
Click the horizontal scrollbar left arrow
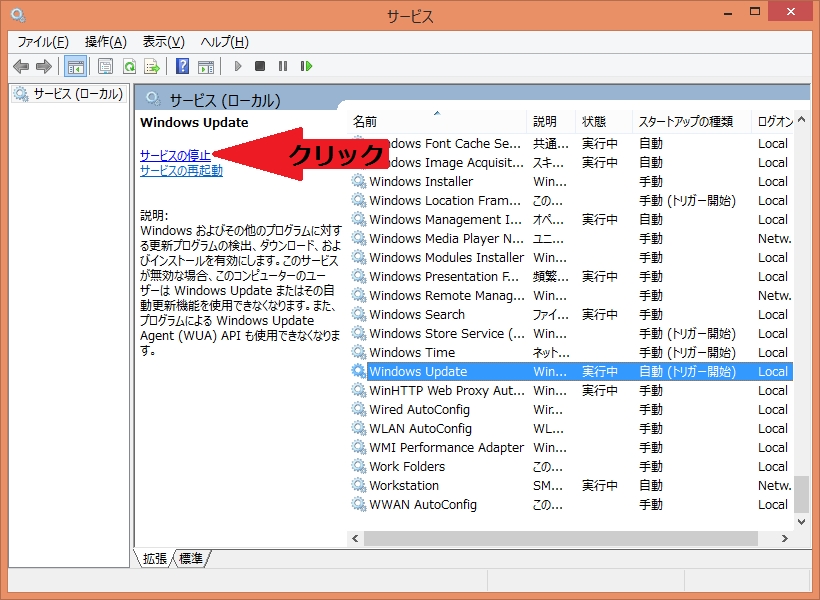[x=356, y=538]
